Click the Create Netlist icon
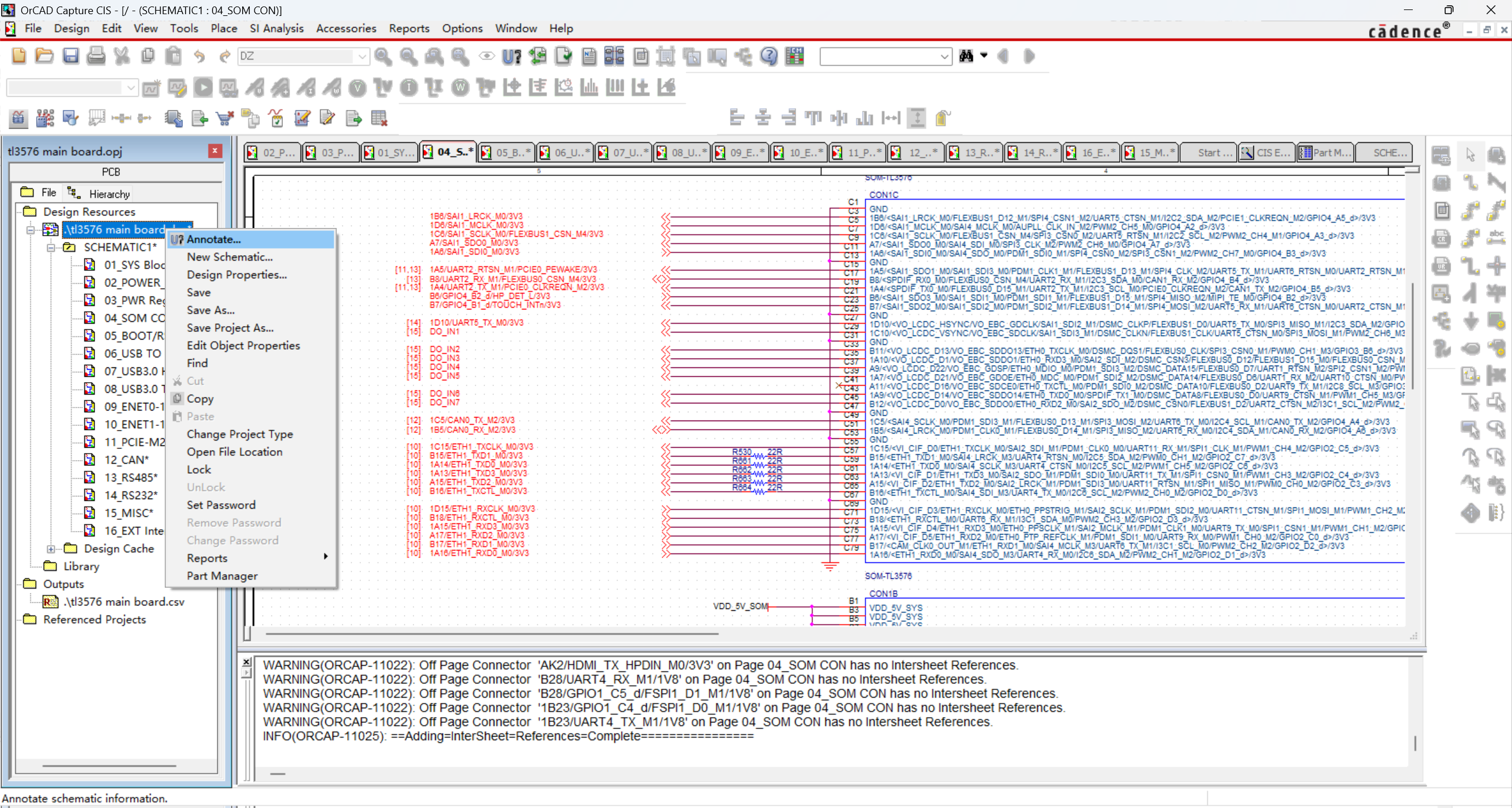Viewport: 1512px width, 808px height. coord(589,56)
